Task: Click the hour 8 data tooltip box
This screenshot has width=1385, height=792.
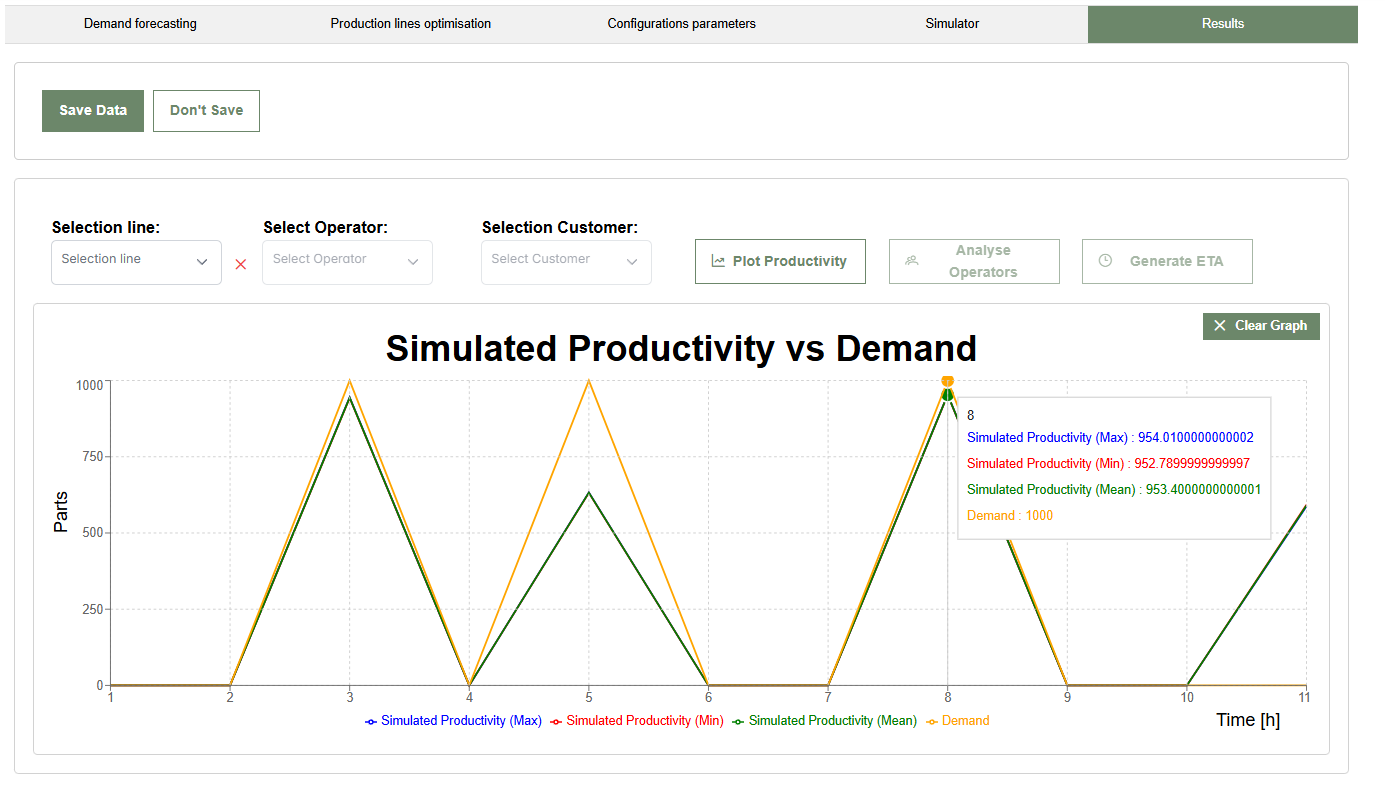Action: click(x=1113, y=467)
